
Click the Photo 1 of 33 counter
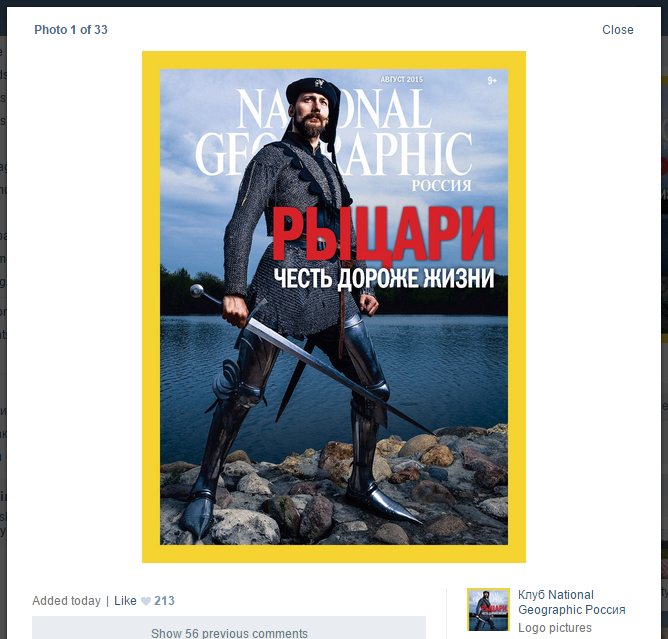click(71, 30)
